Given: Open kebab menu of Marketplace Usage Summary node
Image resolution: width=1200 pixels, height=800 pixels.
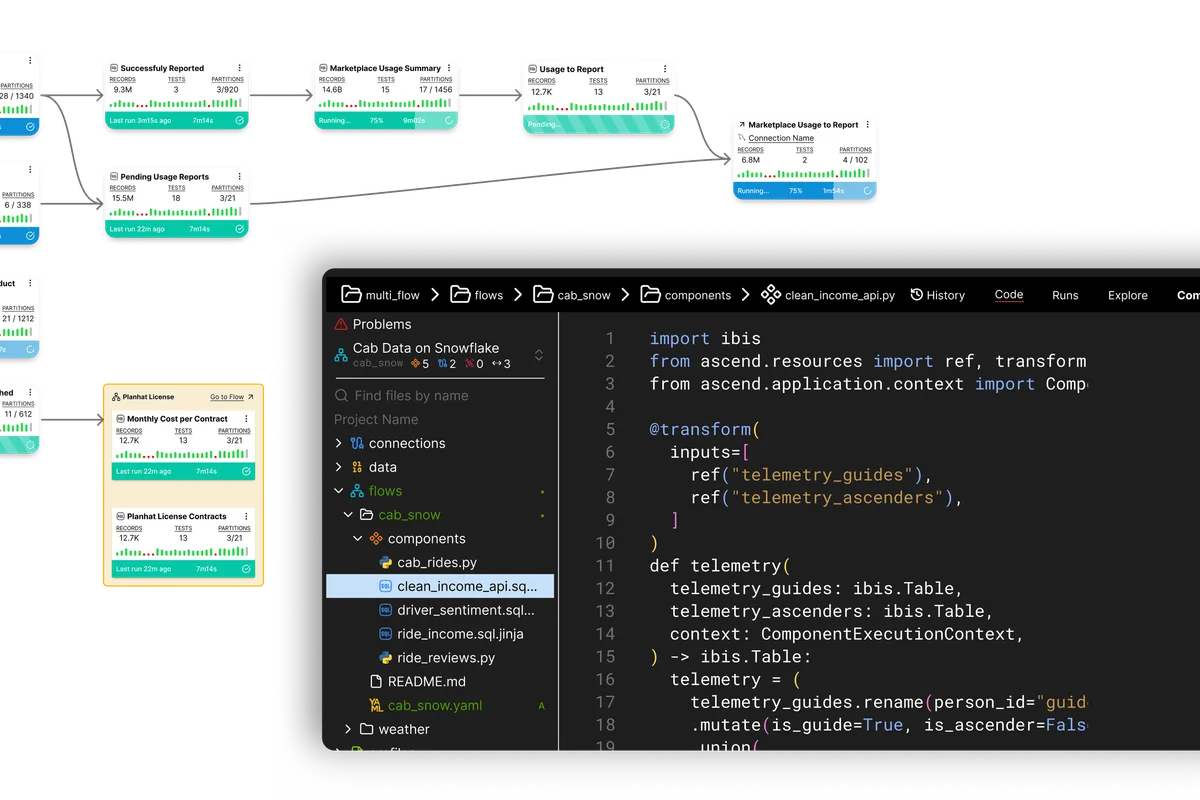Looking at the screenshot, I should click(x=449, y=68).
